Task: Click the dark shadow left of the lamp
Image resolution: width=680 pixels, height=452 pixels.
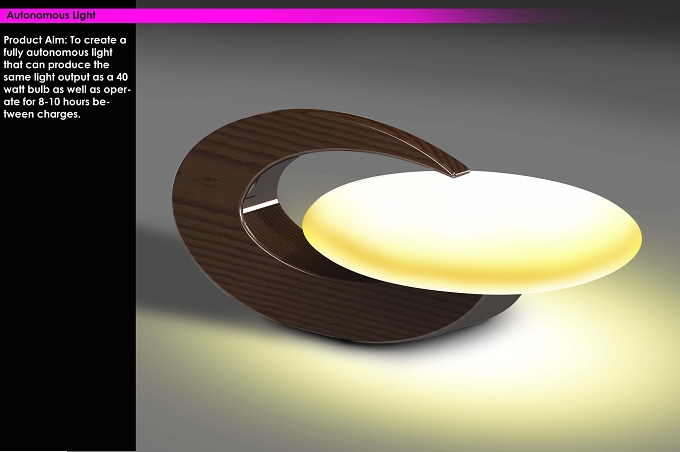Action: tap(173, 269)
